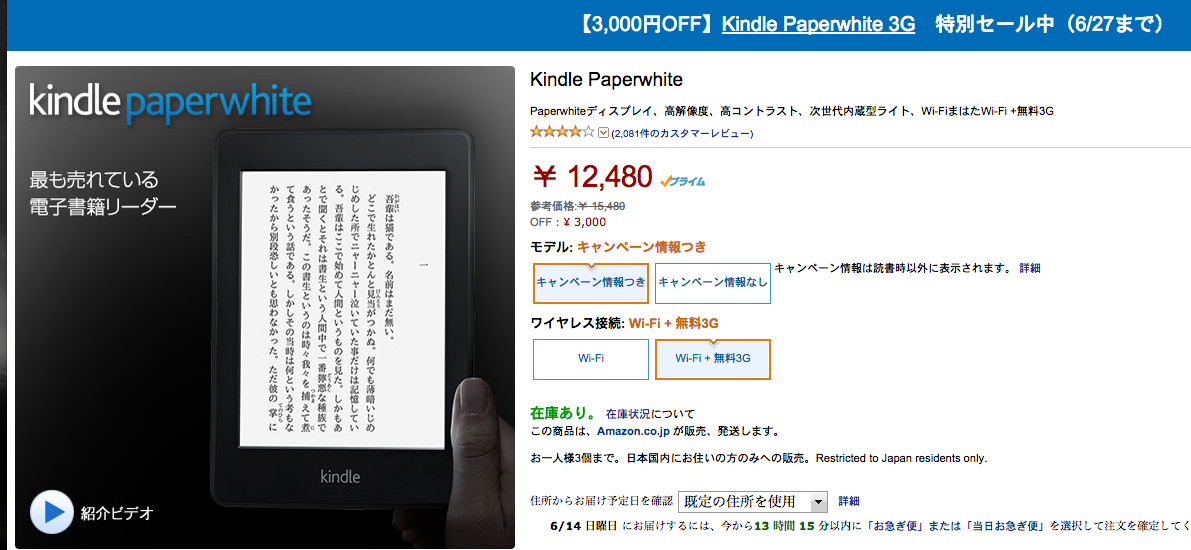Select the キャンペーン情報つき model option

pos(591,283)
